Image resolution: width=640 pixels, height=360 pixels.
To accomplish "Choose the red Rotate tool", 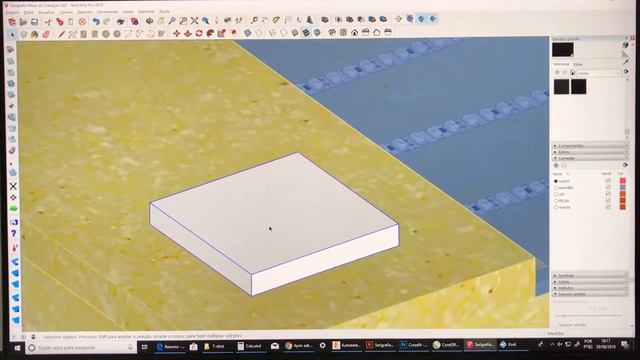I will (x=199, y=33).
